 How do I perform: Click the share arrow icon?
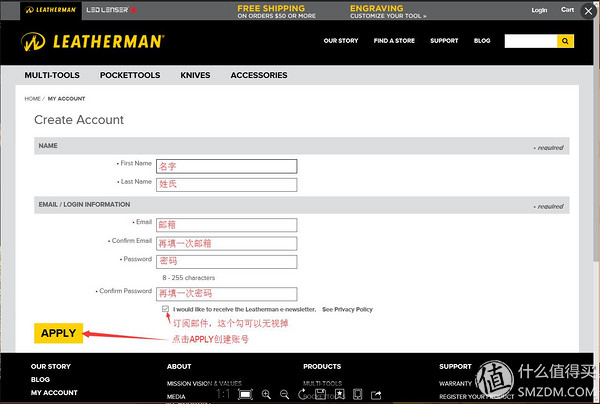coord(376,394)
